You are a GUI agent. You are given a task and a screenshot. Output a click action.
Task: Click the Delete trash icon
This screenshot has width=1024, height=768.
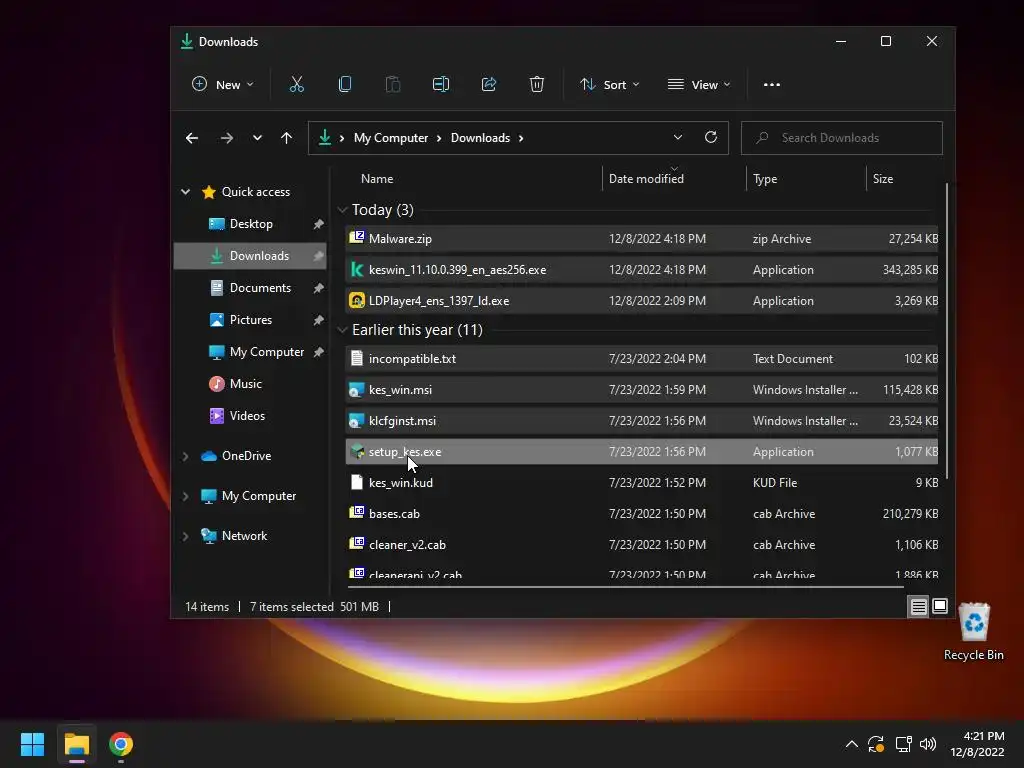537,84
